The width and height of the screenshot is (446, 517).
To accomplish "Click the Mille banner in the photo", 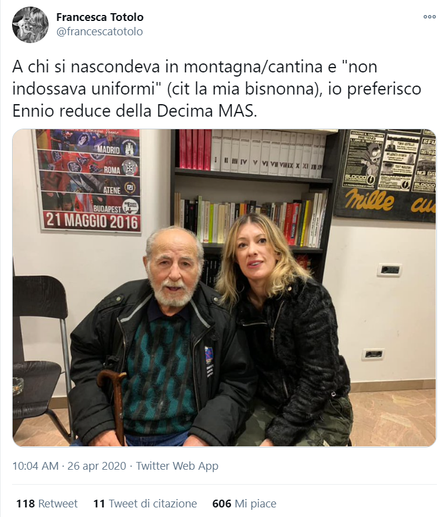I will 386,174.
